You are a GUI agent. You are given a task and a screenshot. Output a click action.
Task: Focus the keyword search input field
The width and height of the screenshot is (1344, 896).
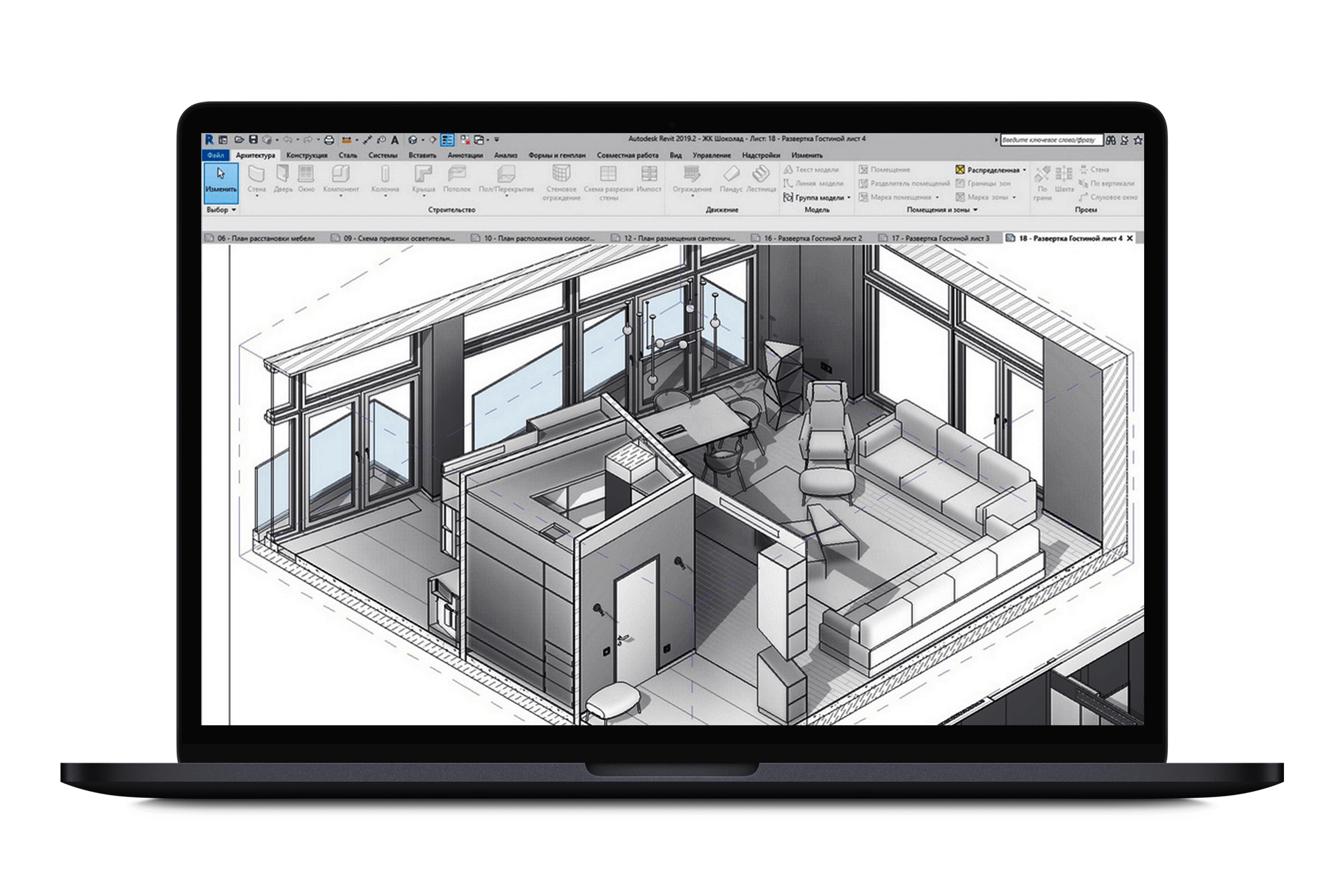pos(1051,140)
